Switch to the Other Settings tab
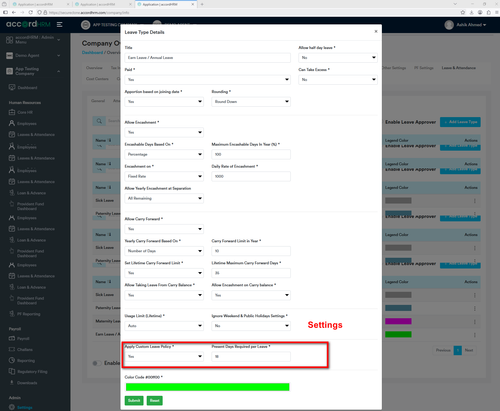Image resolution: width=500 pixels, height=411 pixels. (394, 68)
